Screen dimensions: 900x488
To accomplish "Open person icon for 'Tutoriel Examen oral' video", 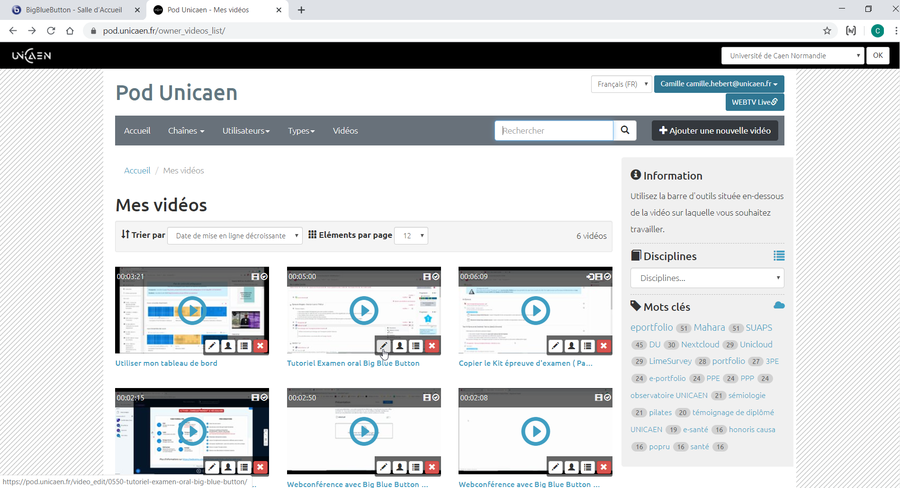I will tap(399, 346).
